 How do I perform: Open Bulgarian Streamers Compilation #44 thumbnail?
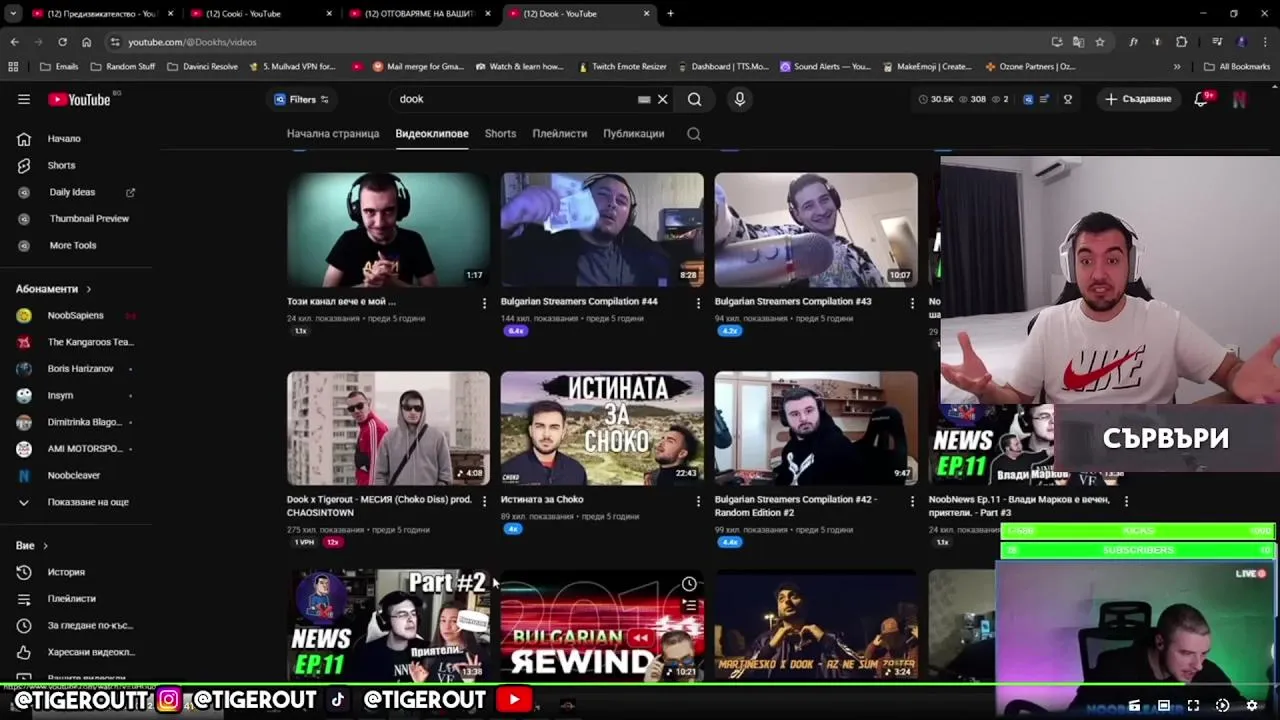pos(602,230)
